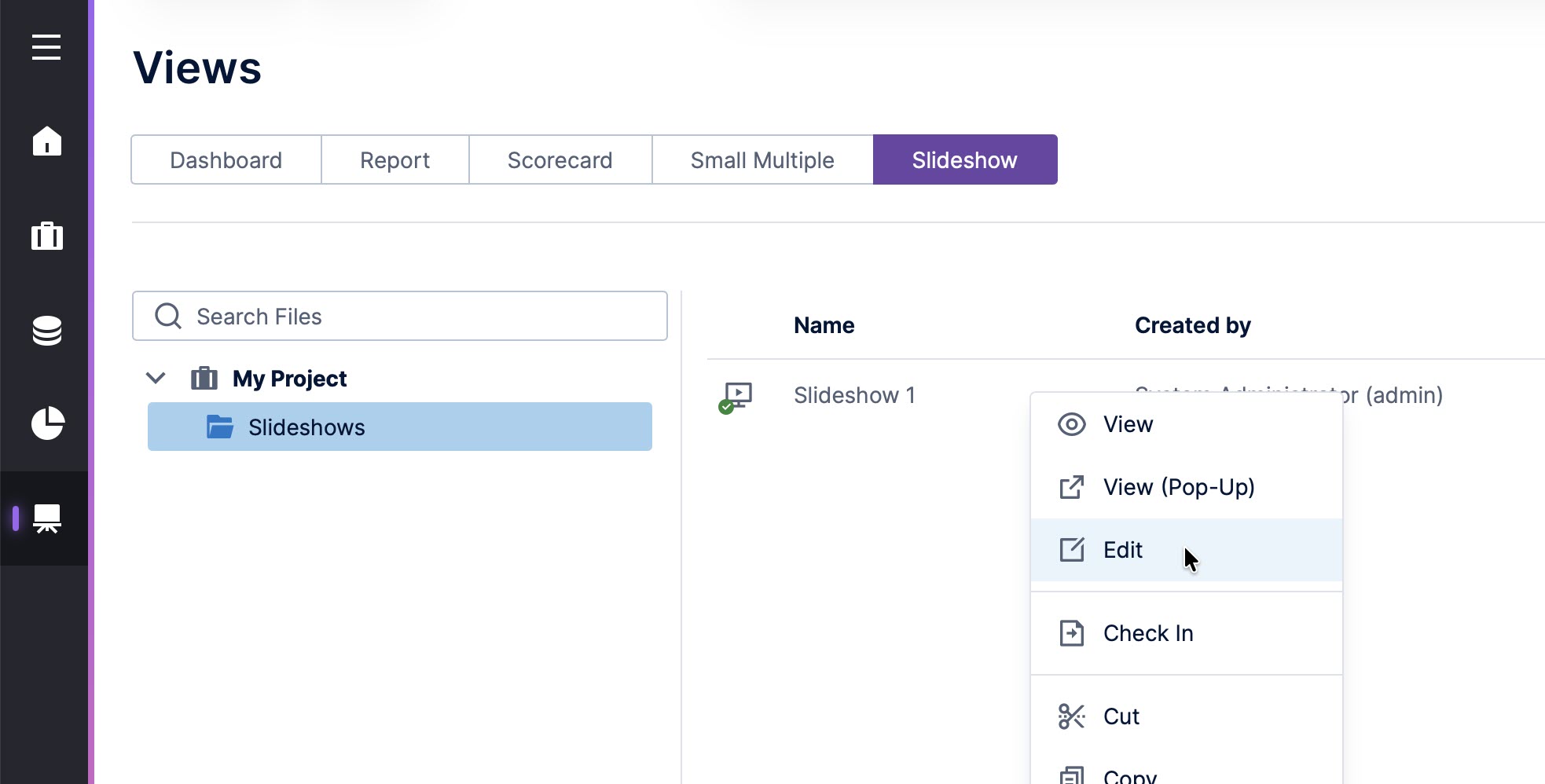Select the Views presentation sidebar icon
The image size is (1545, 784).
click(x=46, y=518)
